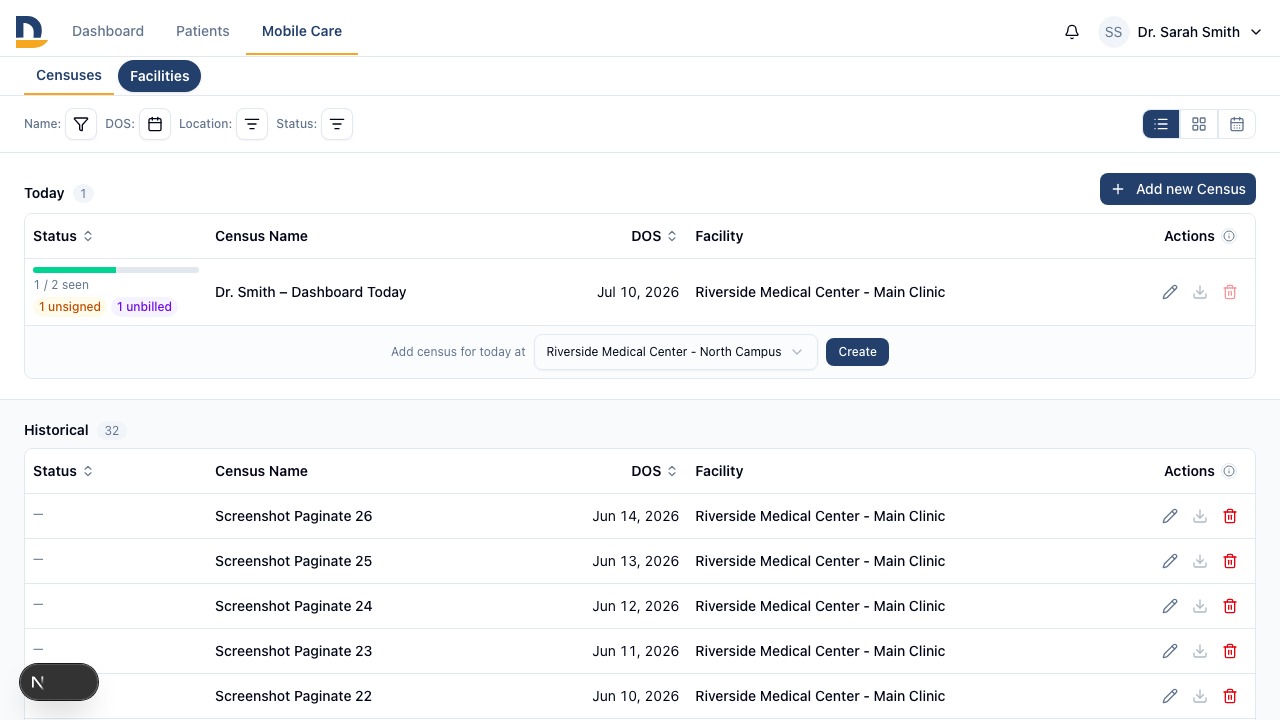Delete the Dr. Smith – Dashboard Today census
The image size is (1280, 720).
pos(1230,292)
